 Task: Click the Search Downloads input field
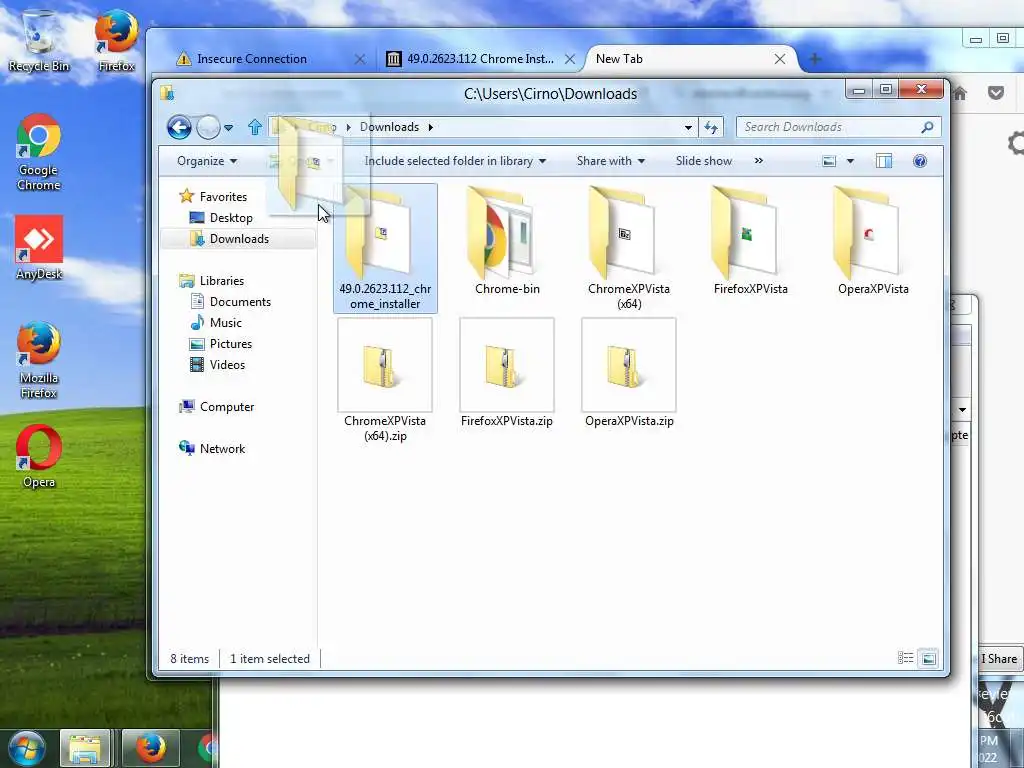pos(828,127)
